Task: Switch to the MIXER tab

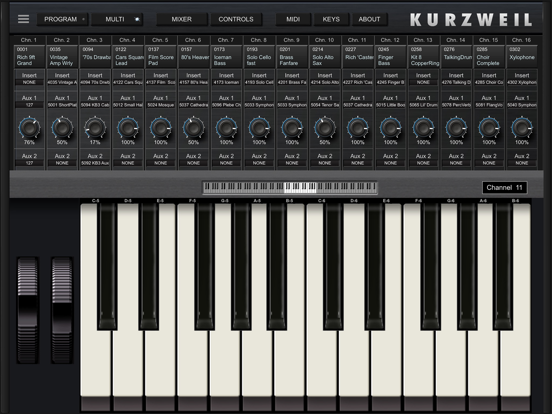Action: coord(182,19)
